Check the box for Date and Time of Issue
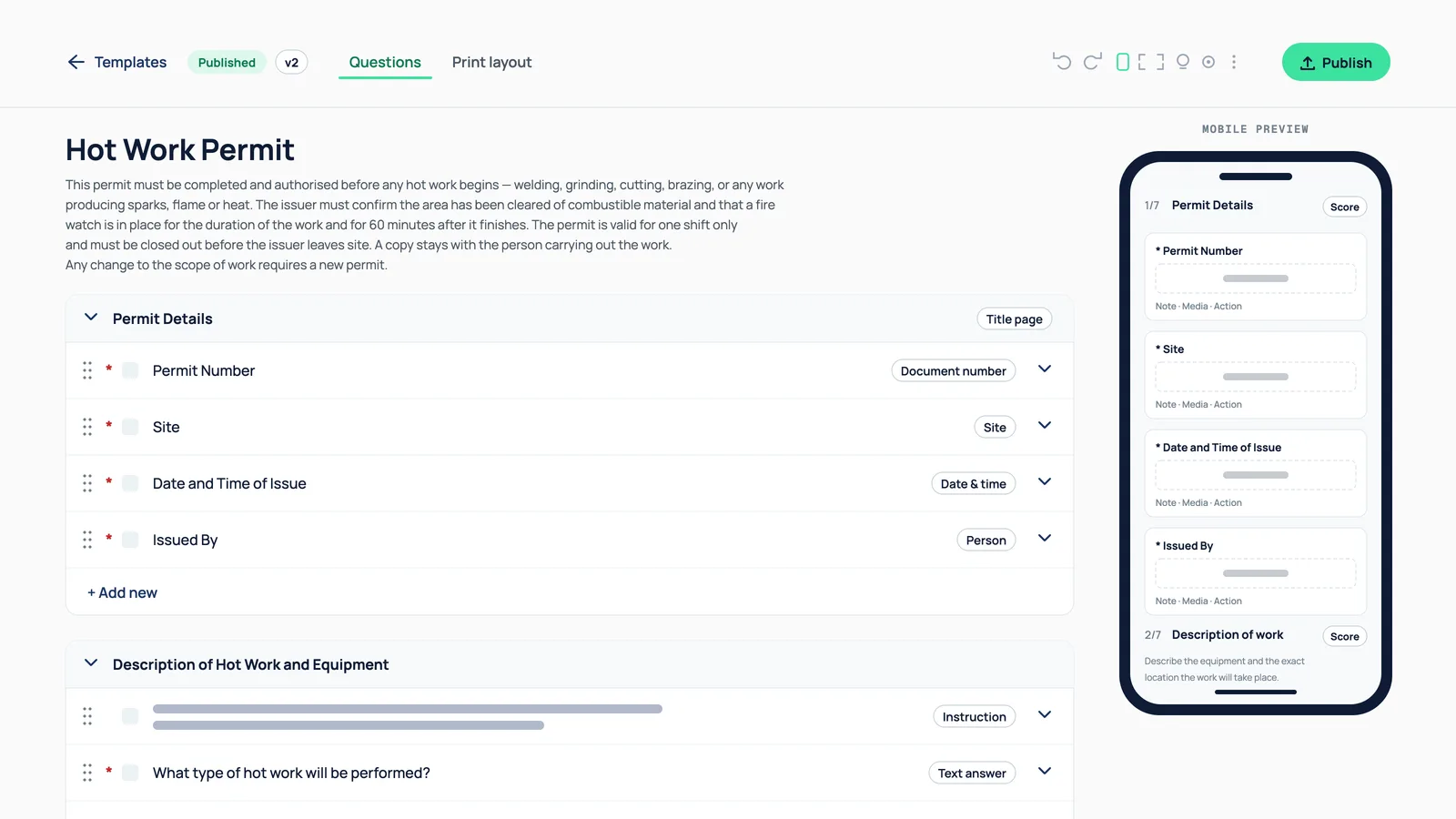The image size is (1456, 819). point(130,483)
